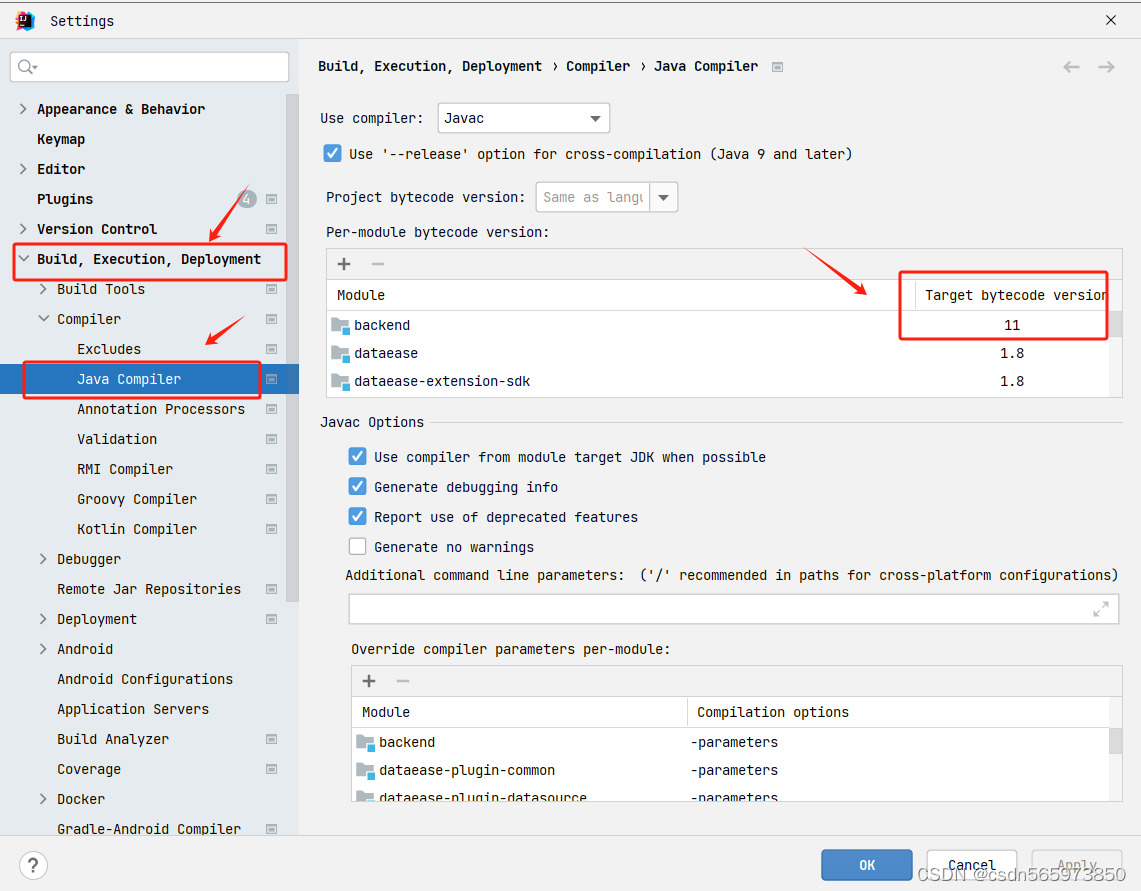Click the OK button

[867, 865]
